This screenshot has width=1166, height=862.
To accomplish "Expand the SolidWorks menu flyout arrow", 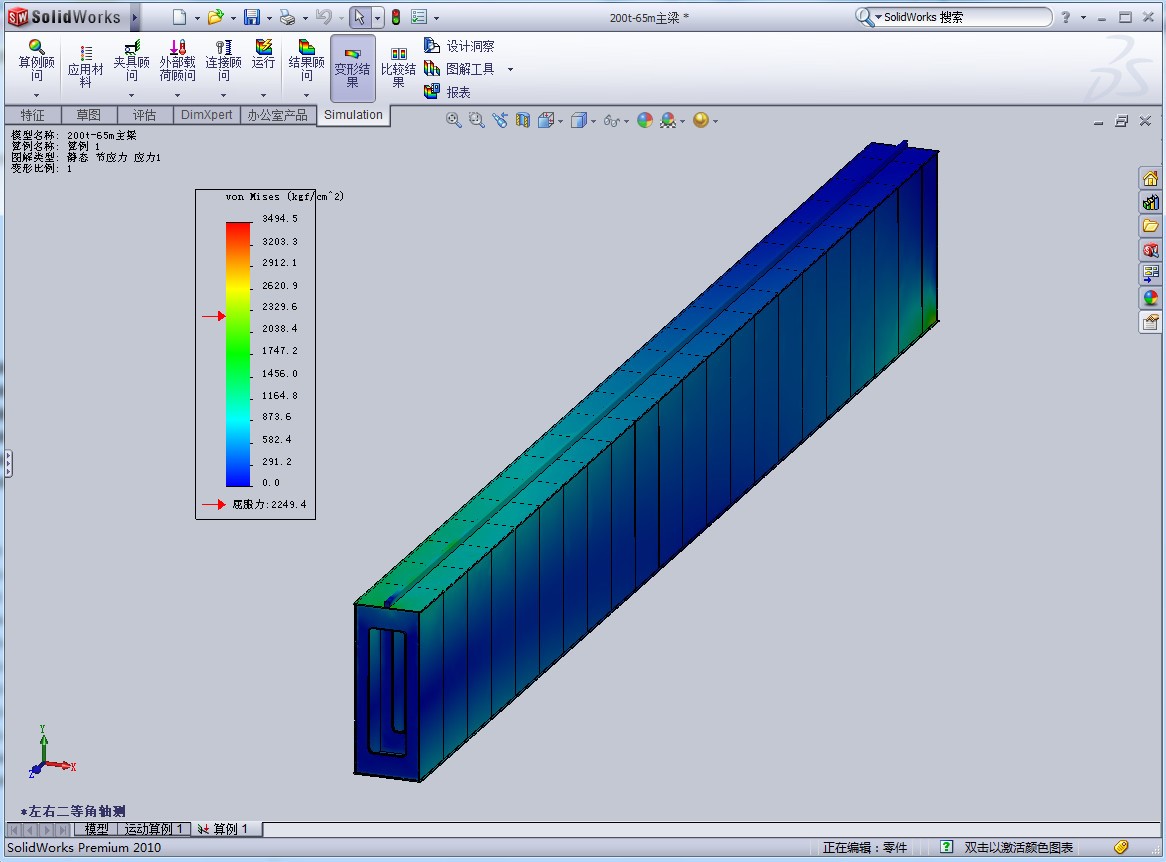I will (135, 17).
